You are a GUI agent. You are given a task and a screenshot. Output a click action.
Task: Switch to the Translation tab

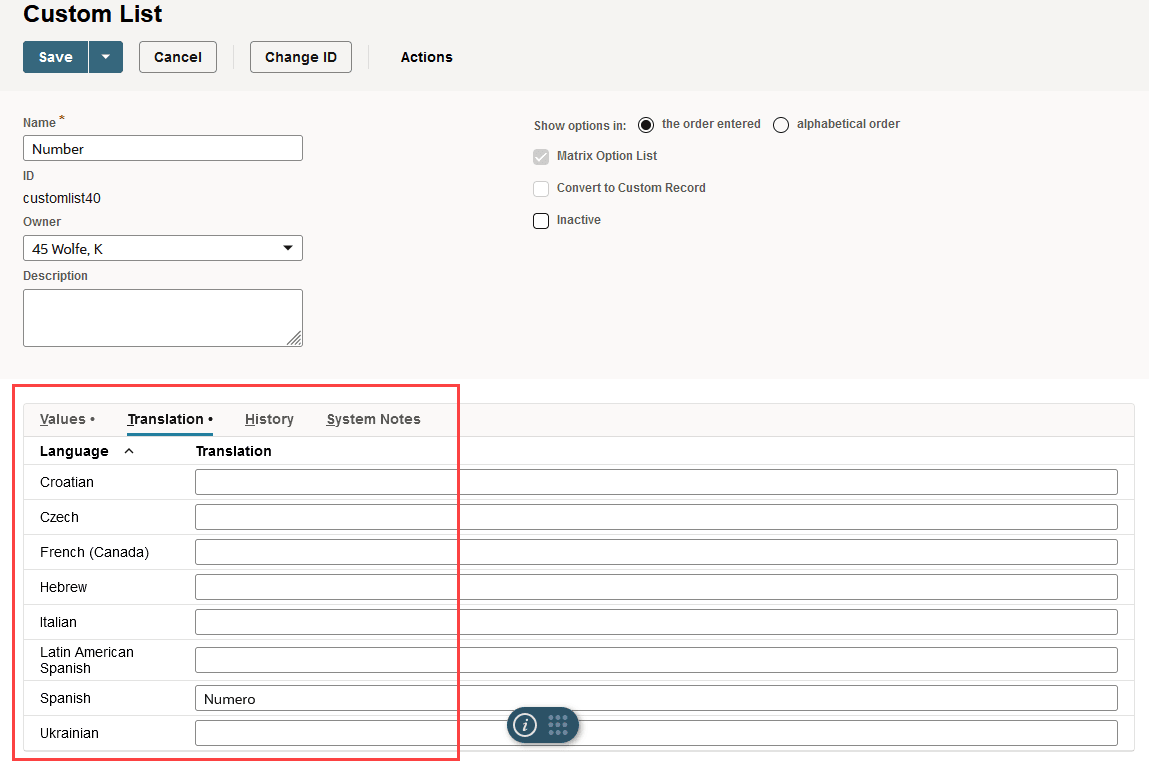coord(170,419)
